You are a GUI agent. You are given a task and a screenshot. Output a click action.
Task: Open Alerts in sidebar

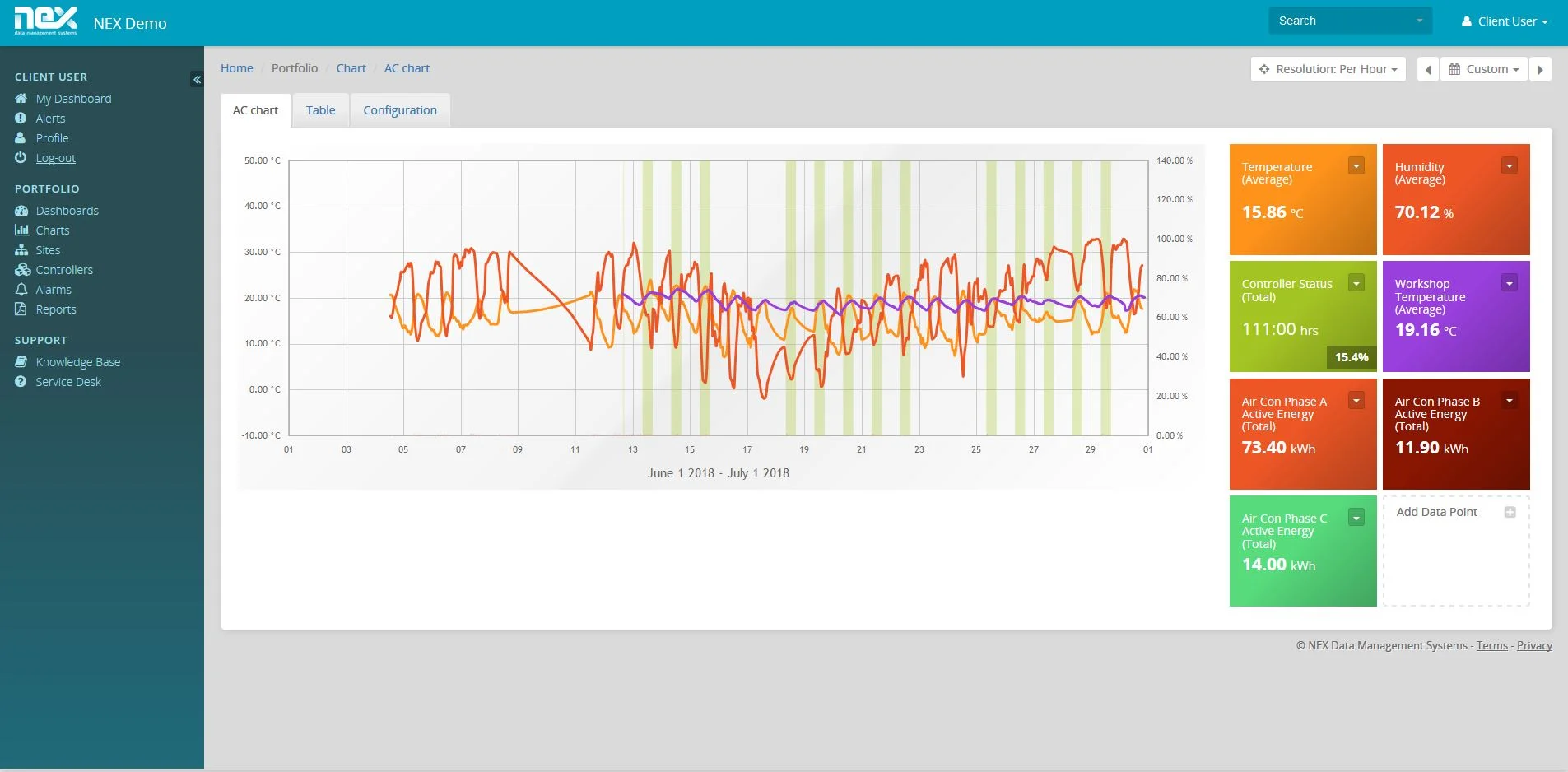point(50,118)
